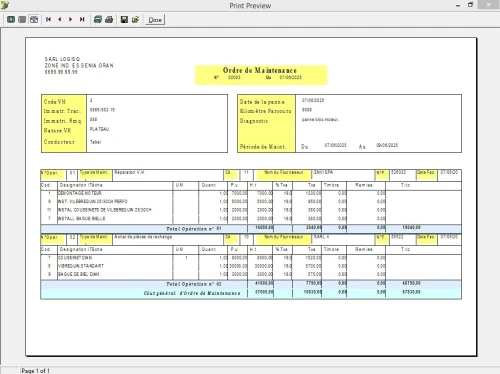
Task: Click the zoom-to-page-width icon
Action: pyautogui.click(x=34, y=19)
